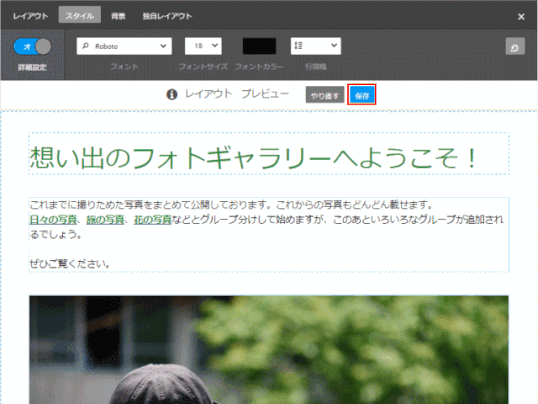Click the paragraph text ぜひご覧ください。
Screen dimensions: 538x404
click(70, 264)
